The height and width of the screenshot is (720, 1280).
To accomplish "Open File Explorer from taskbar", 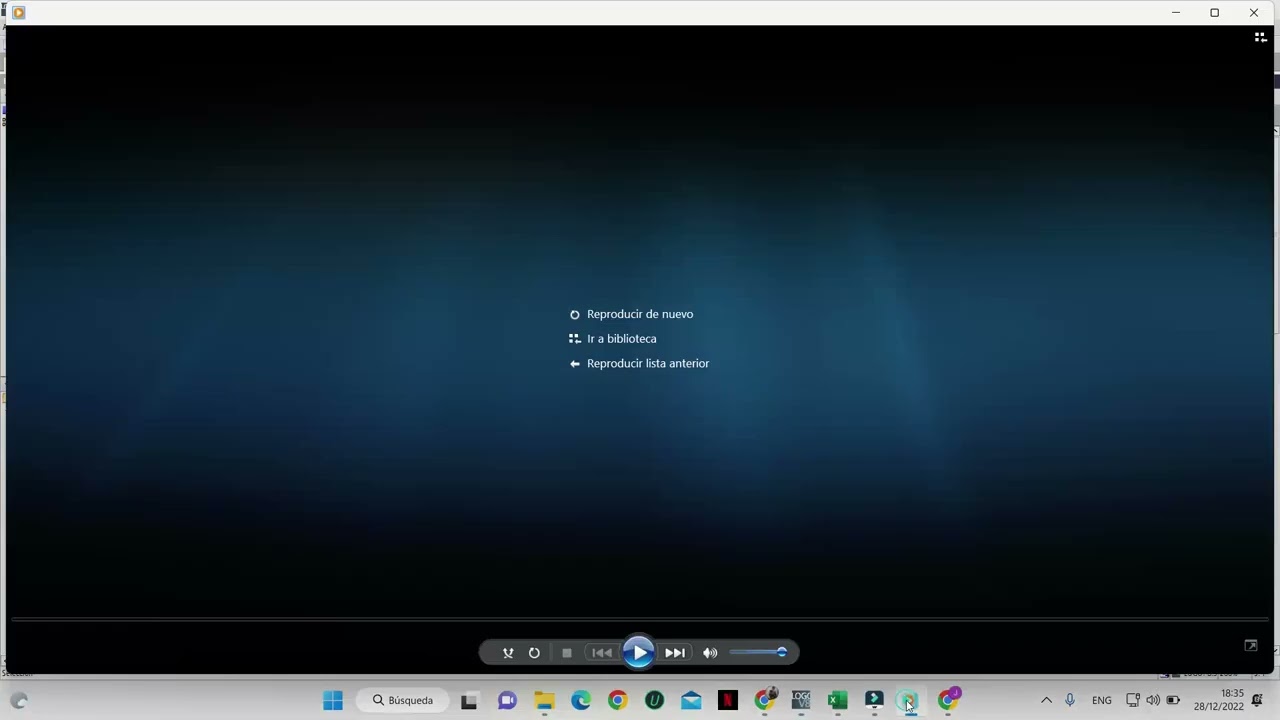I will [x=544, y=700].
